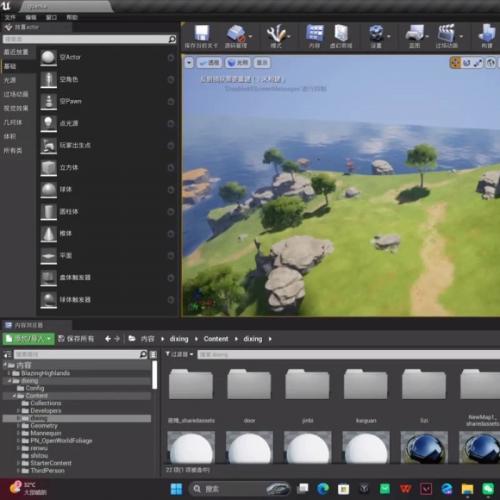Go back with the left history arrow

tap(108, 339)
